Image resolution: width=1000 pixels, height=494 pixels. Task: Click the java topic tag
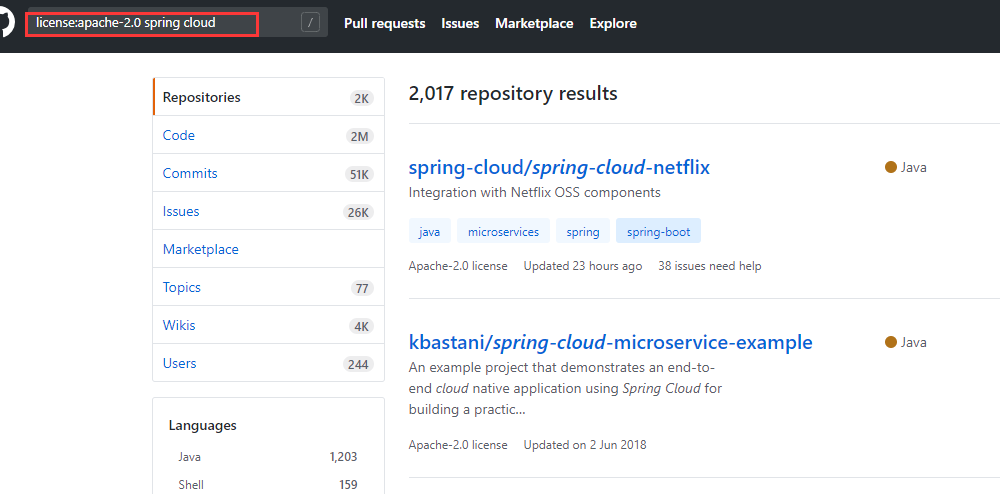[x=430, y=232]
